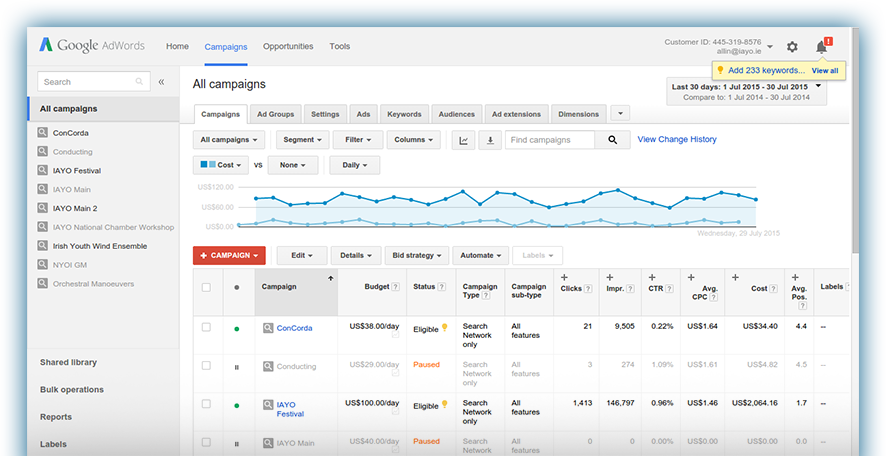Open the Tools menu
Screen dimensions: 886x456
pyautogui.click(x=340, y=46)
